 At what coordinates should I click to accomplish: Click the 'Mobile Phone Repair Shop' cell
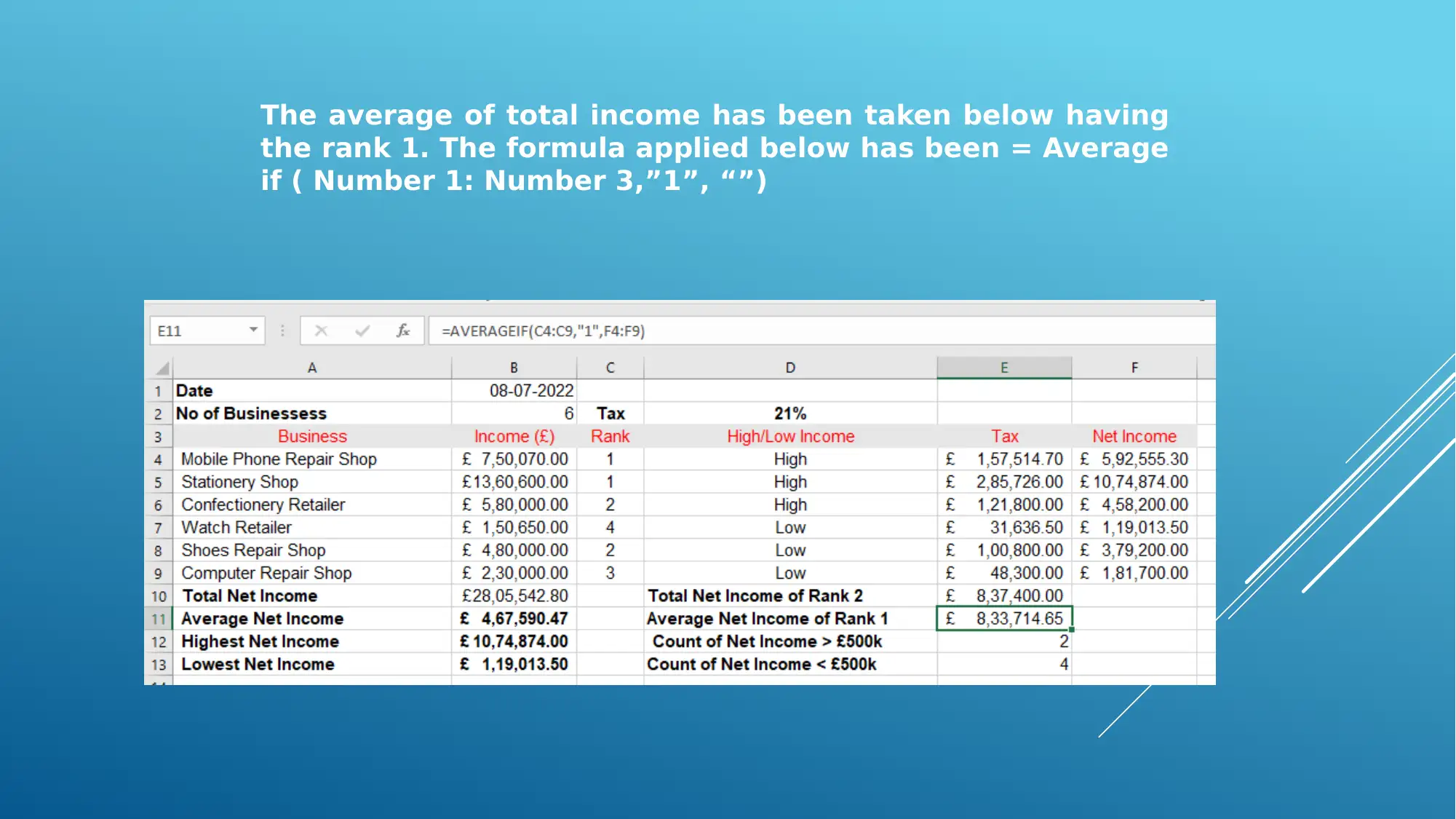point(312,459)
